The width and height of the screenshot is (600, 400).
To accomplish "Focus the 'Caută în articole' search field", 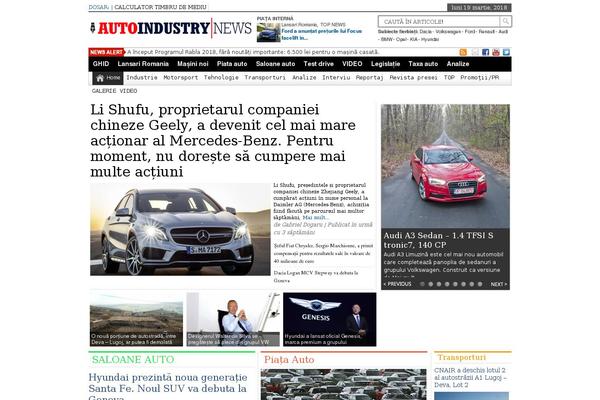I will [x=439, y=21].
